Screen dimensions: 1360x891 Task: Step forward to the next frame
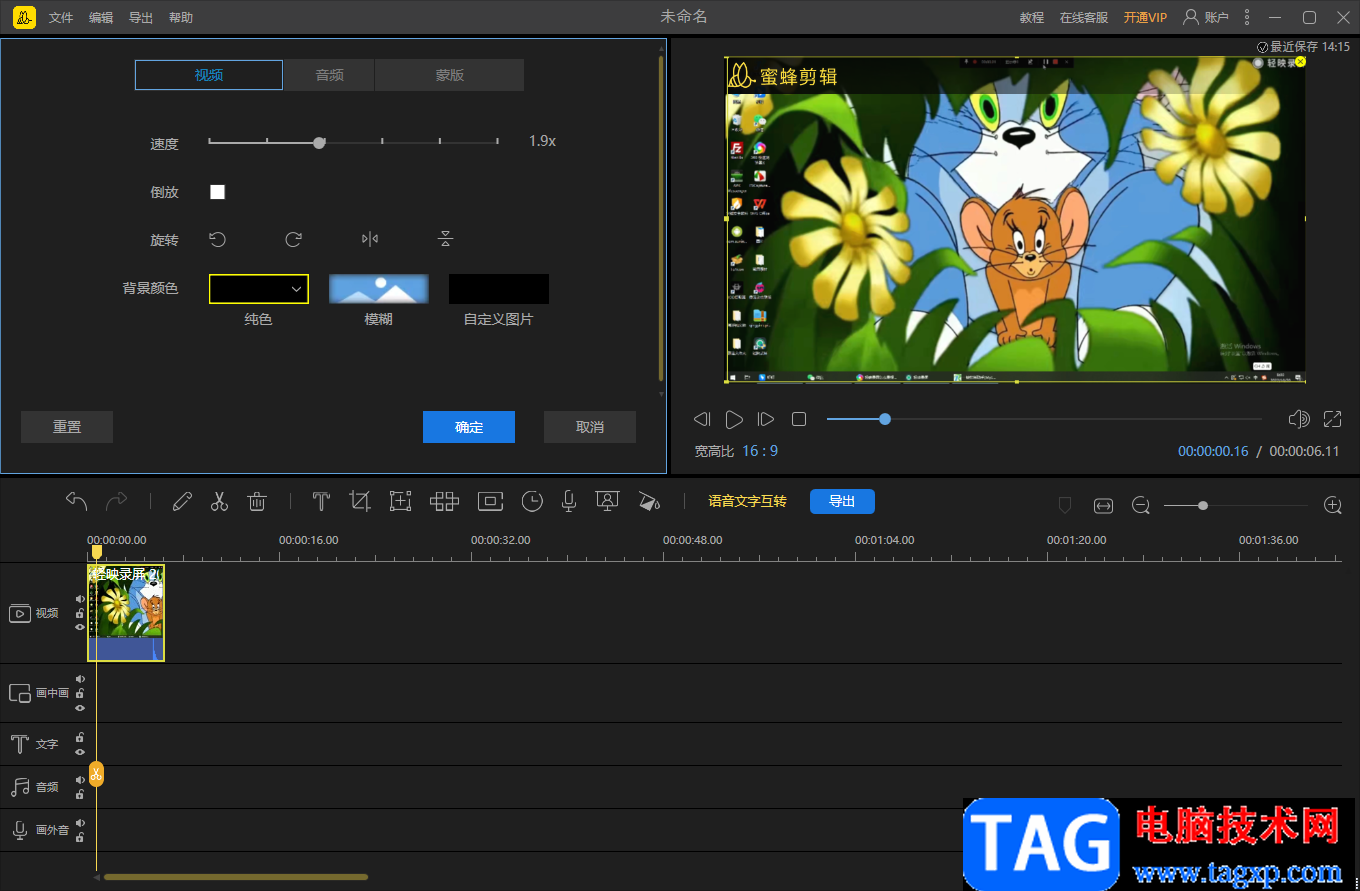click(766, 419)
